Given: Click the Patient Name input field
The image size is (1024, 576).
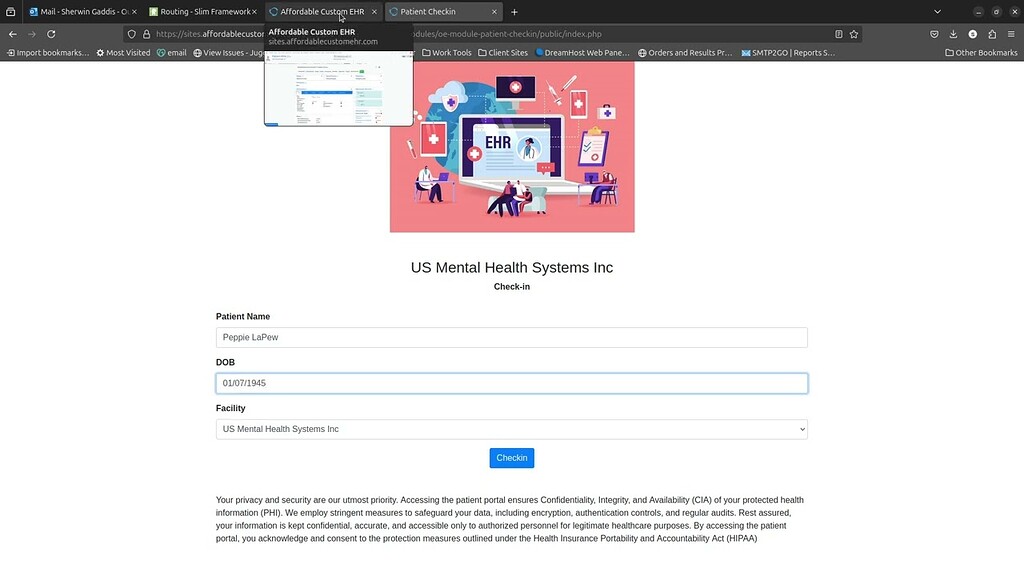Looking at the screenshot, I should [512, 337].
